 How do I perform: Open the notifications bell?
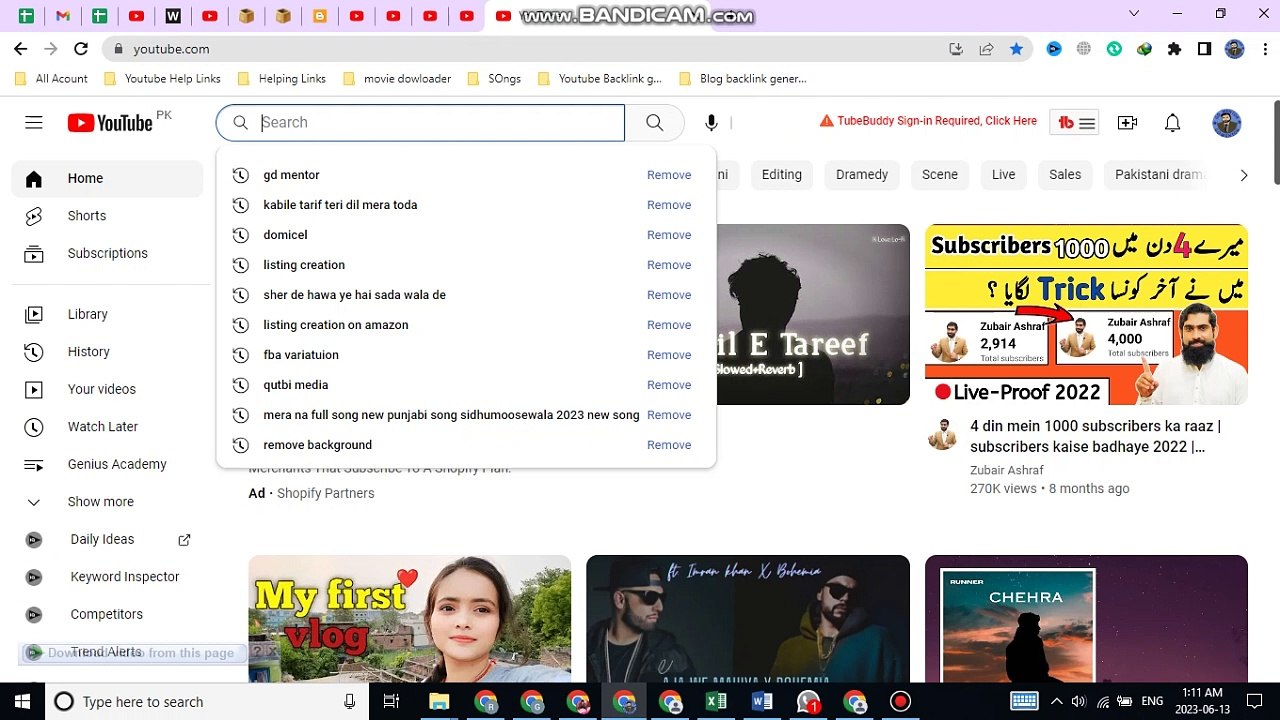coord(1173,123)
